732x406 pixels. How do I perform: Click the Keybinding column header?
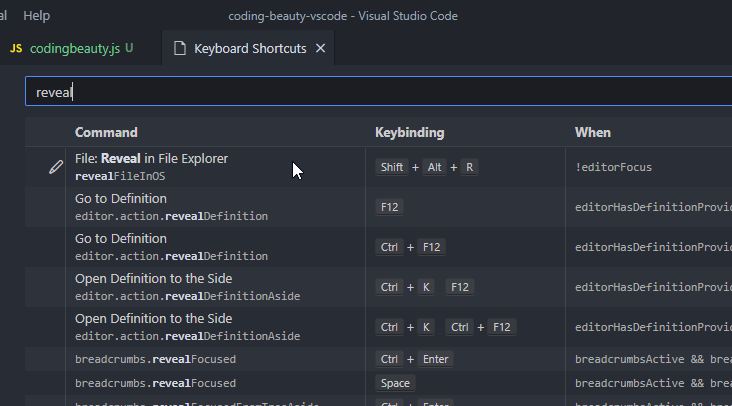coord(409,132)
